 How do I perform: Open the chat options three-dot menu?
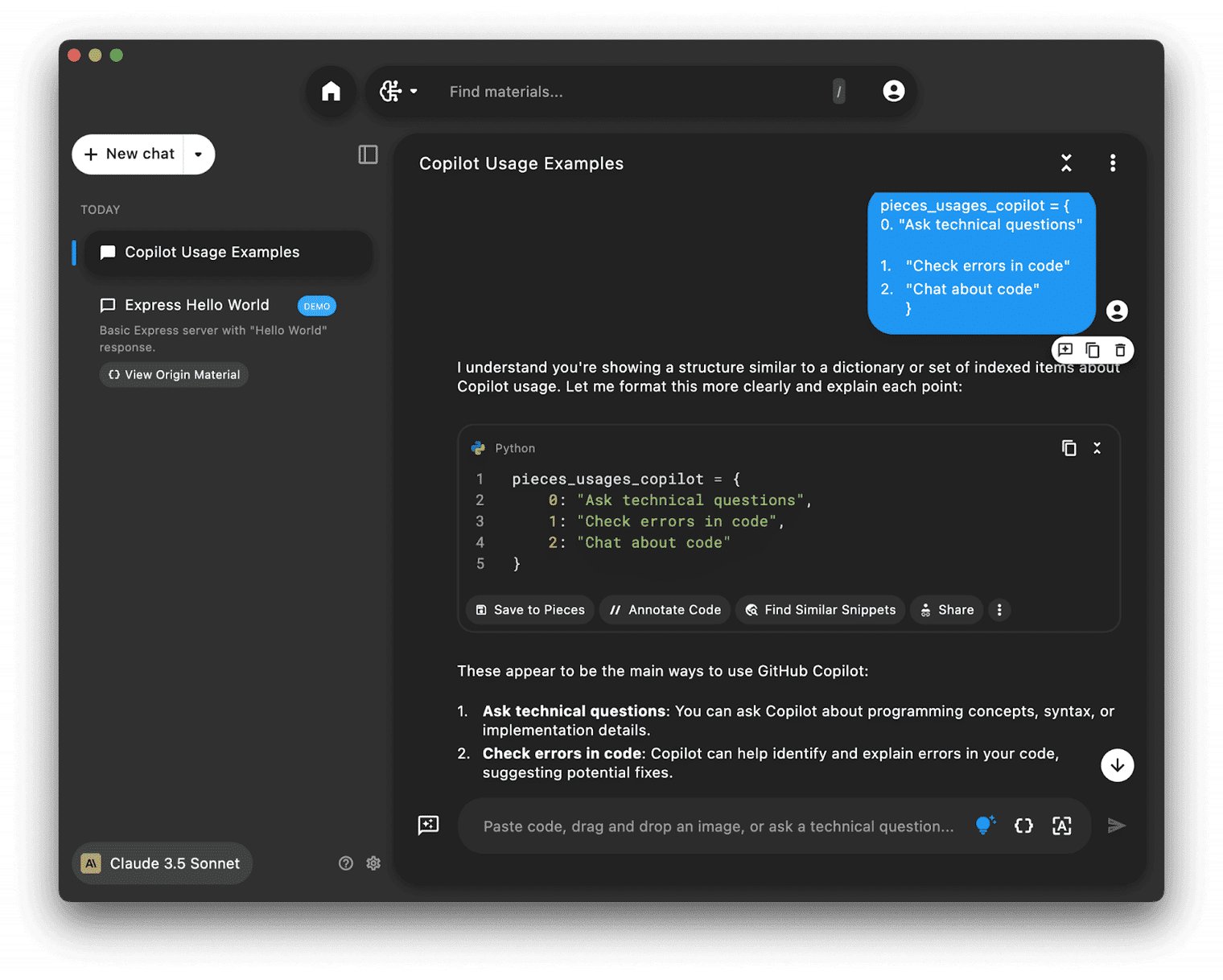(1113, 163)
